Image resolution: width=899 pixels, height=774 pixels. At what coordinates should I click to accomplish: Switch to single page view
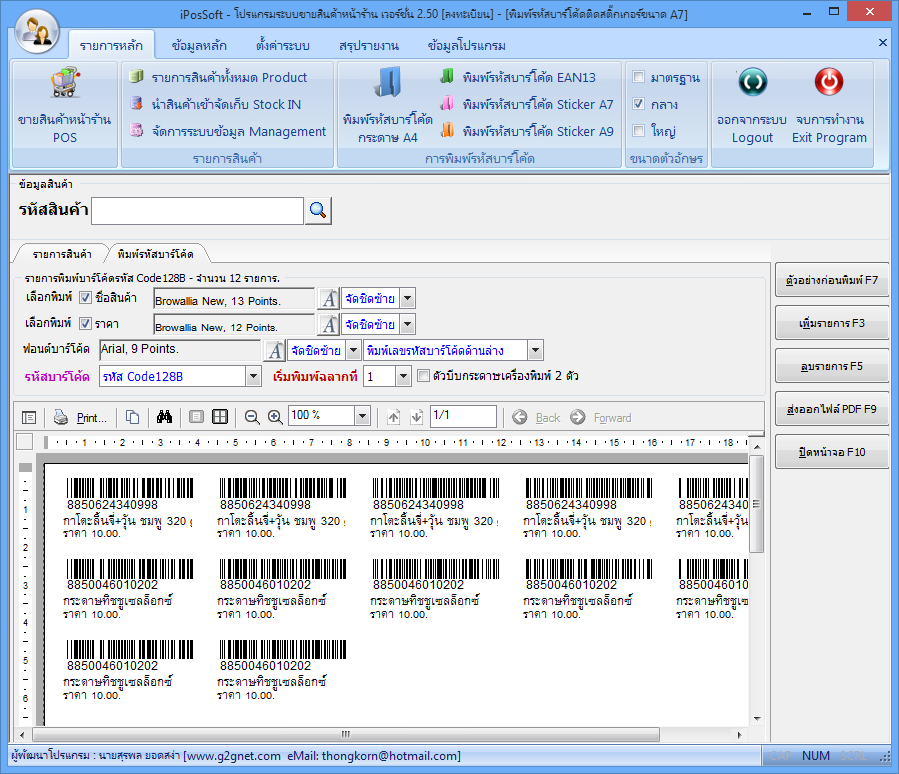[x=196, y=417]
